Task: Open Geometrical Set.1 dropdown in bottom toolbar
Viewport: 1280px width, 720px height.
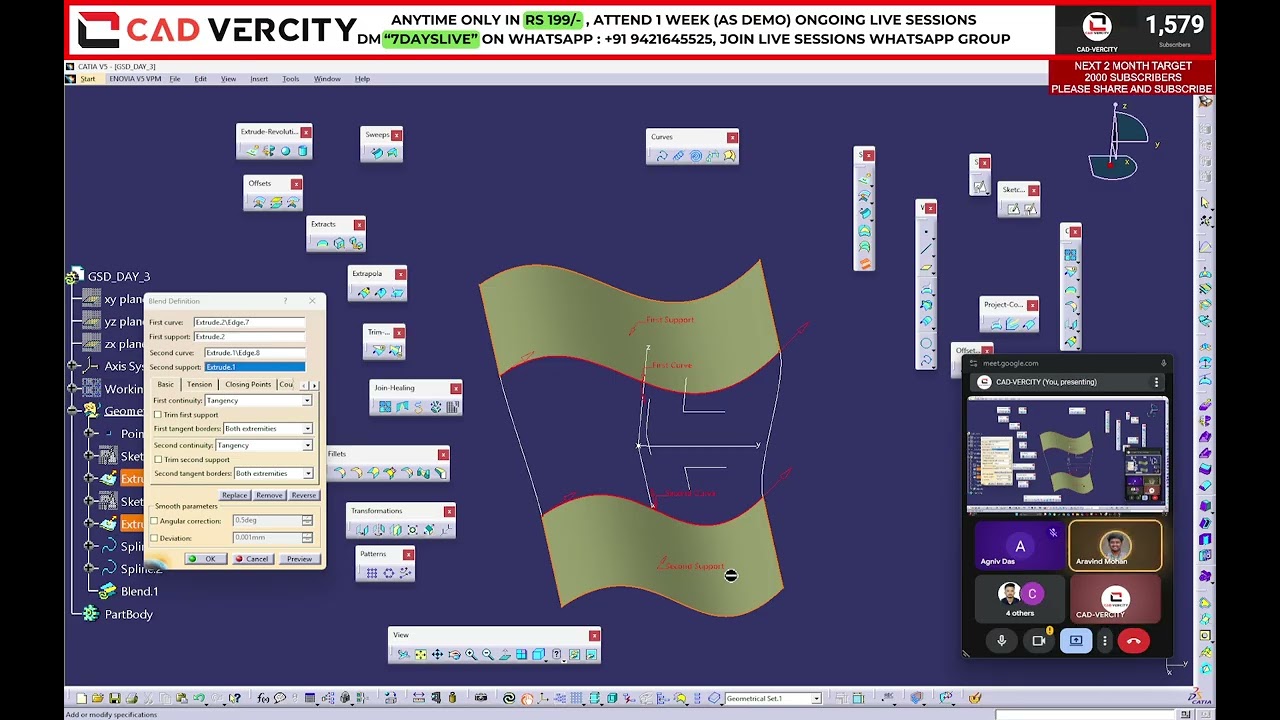Action: click(x=816, y=699)
